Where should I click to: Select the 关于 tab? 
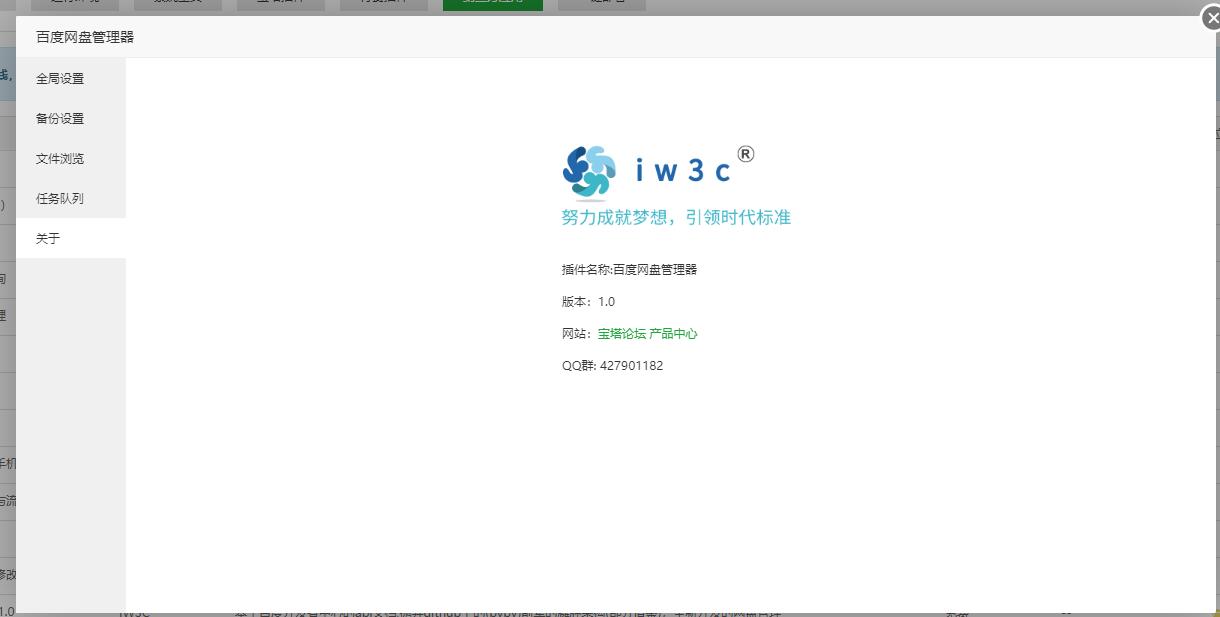tap(71, 238)
